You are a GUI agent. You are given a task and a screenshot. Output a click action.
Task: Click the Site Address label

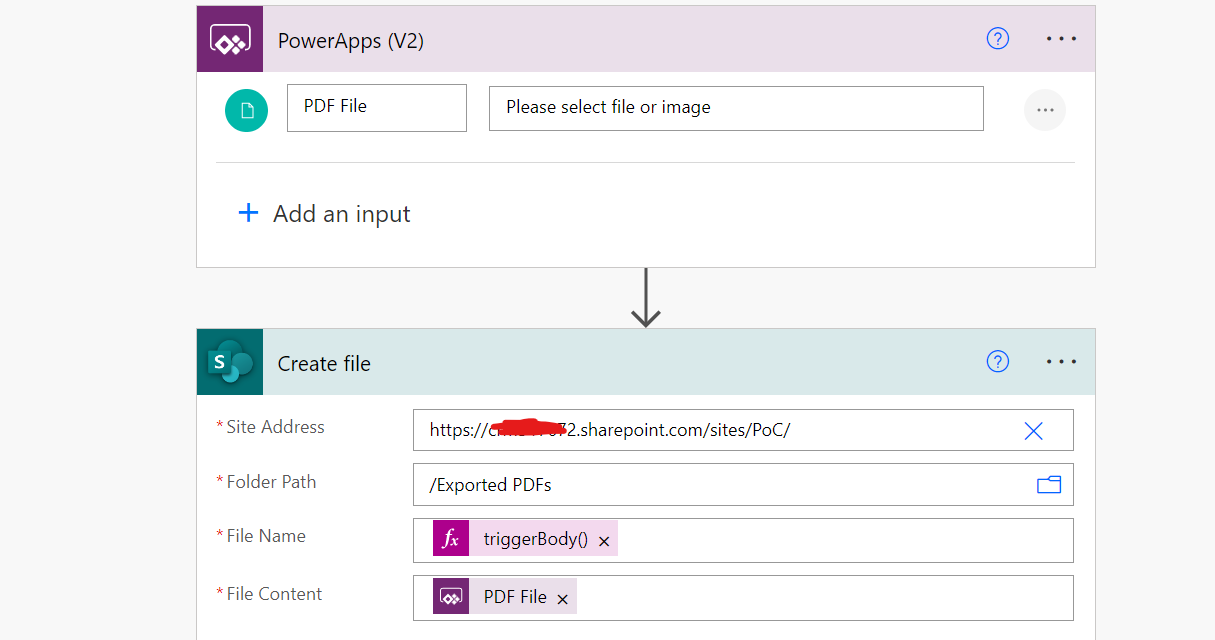[275, 427]
